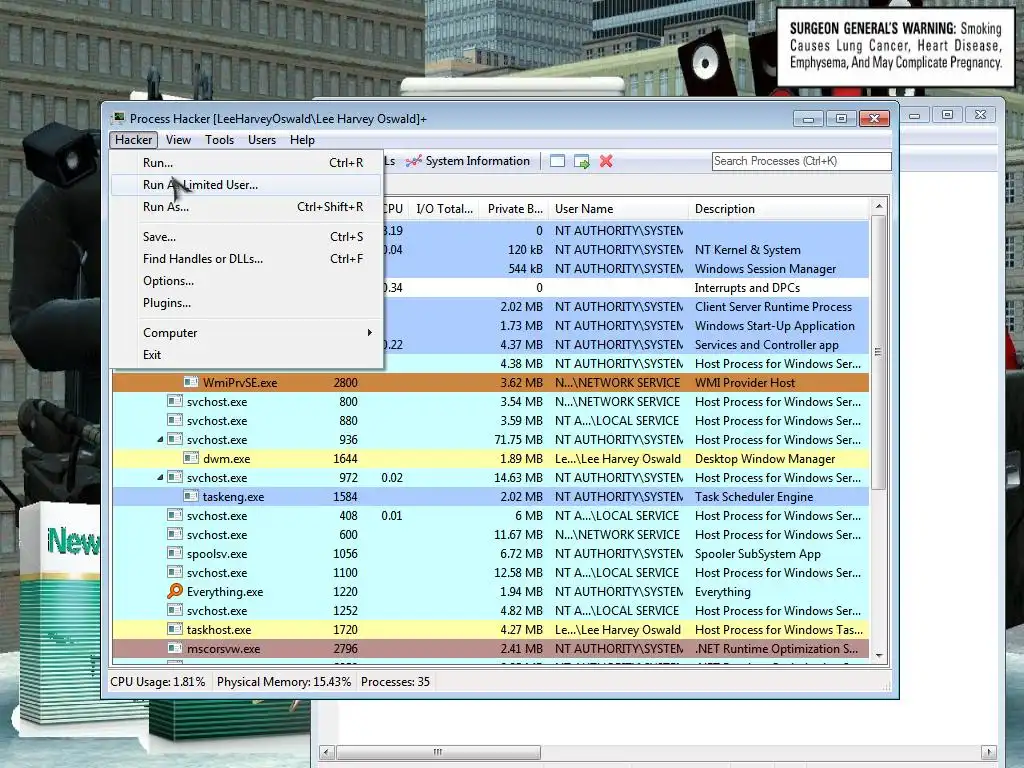This screenshot has height=768, width=1024.
Task: Select the mscorsvw.exe process name
Action: (223, 648)
